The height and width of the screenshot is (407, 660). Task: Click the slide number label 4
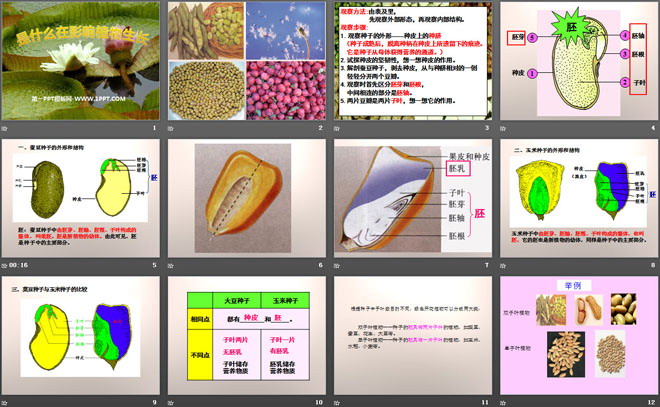(653, 128)
